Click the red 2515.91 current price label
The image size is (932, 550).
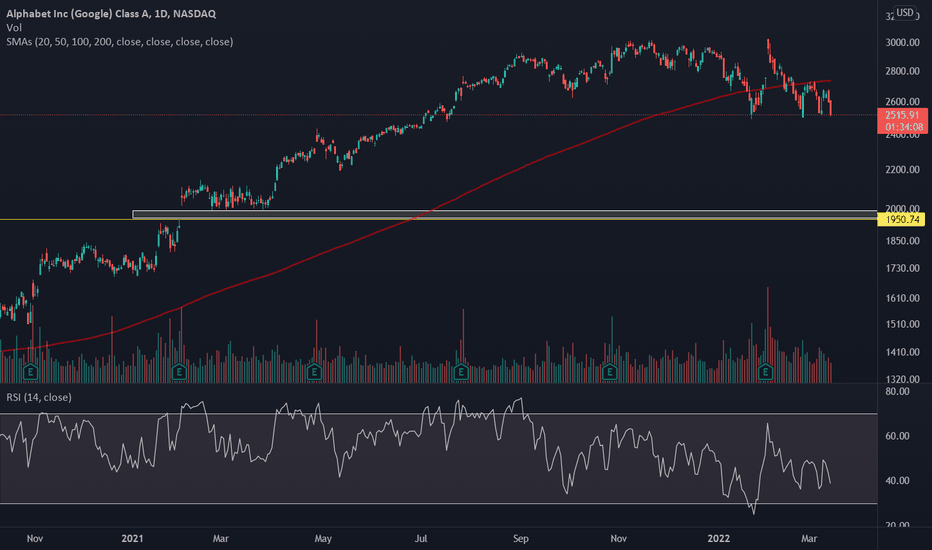[x=902, y=115]
